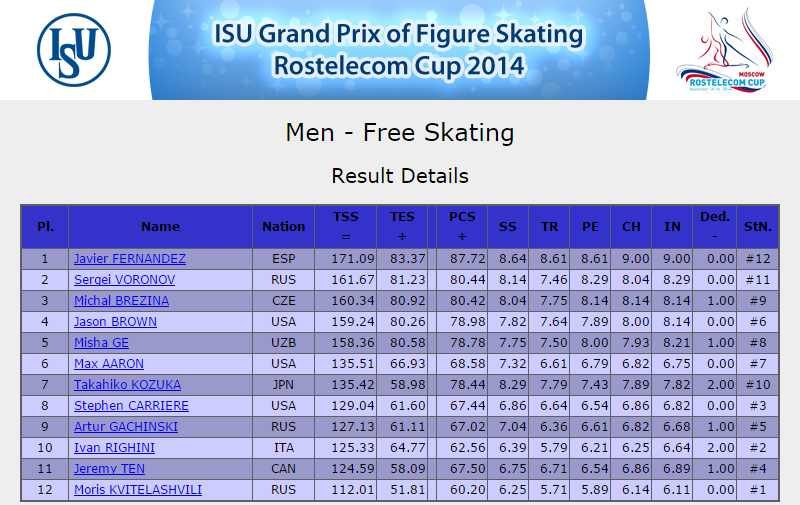This screenshot has width=800, height=505.
Task: Click the Rostelecom Cup Moscow logo
Action: point(724,50)
